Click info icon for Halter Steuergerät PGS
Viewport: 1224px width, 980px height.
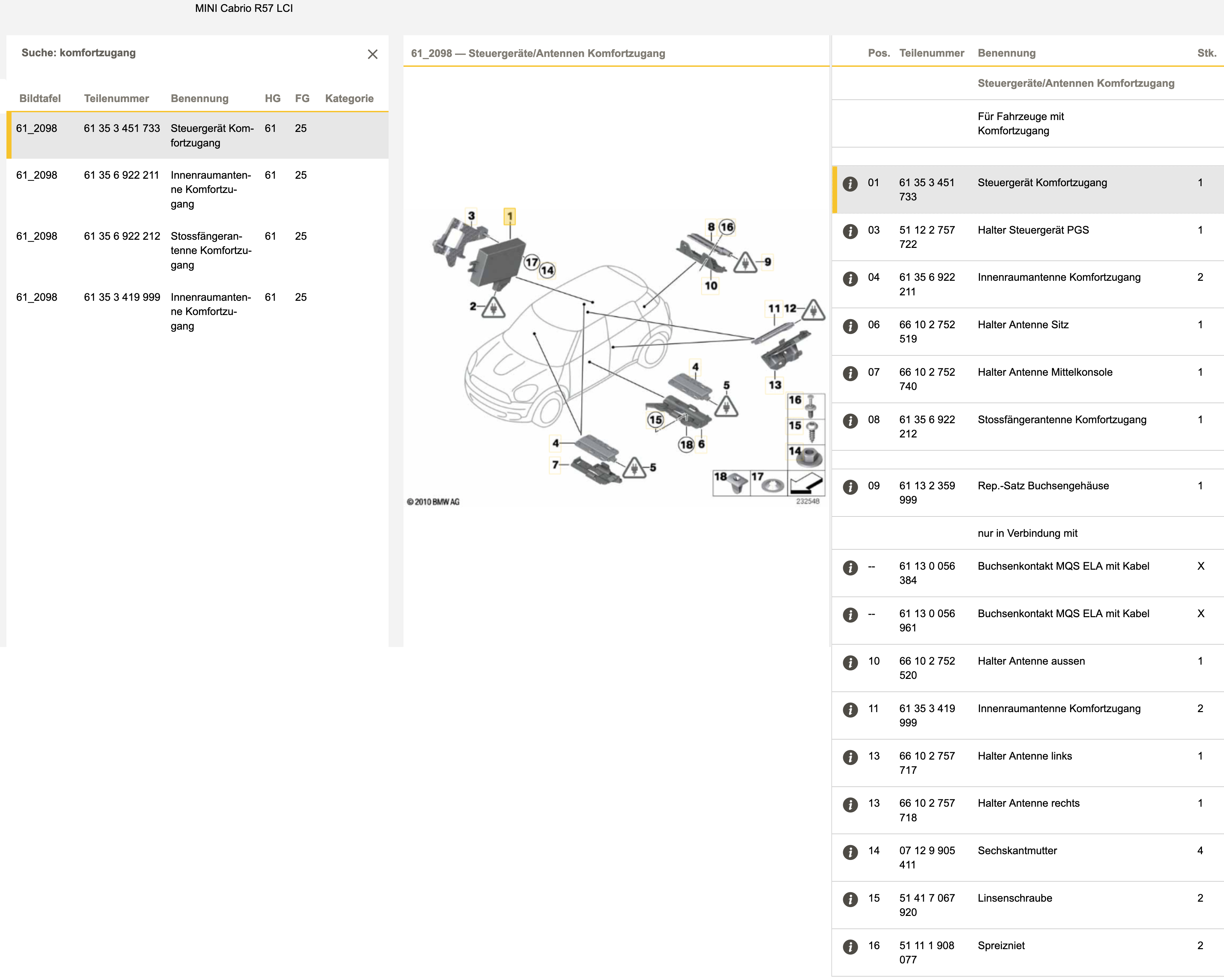850,232
